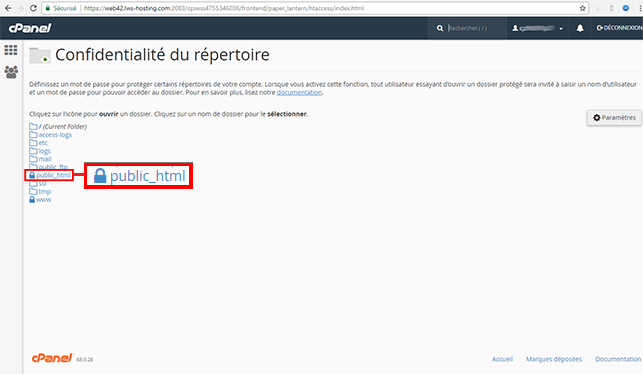Bookmark this page with the star icon
Viewport: 643px width, 374px height.
[582, 8]
